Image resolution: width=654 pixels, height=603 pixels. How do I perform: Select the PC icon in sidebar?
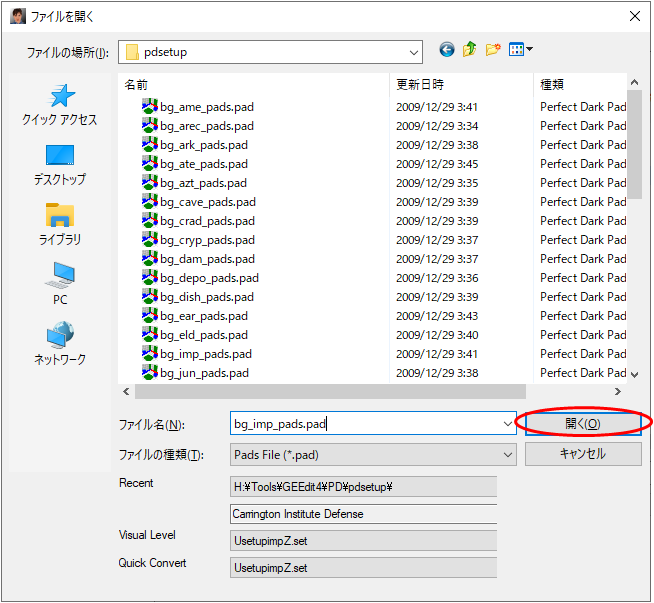point(60,284)
